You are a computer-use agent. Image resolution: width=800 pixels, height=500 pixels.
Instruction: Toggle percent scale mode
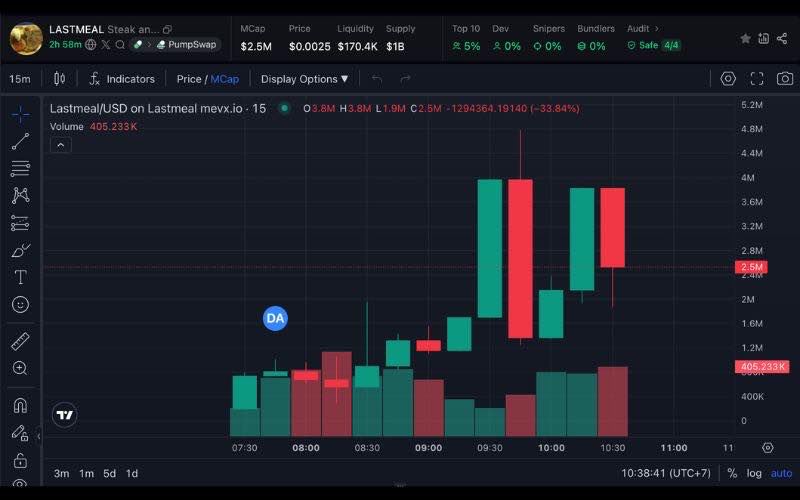[732, 473]
